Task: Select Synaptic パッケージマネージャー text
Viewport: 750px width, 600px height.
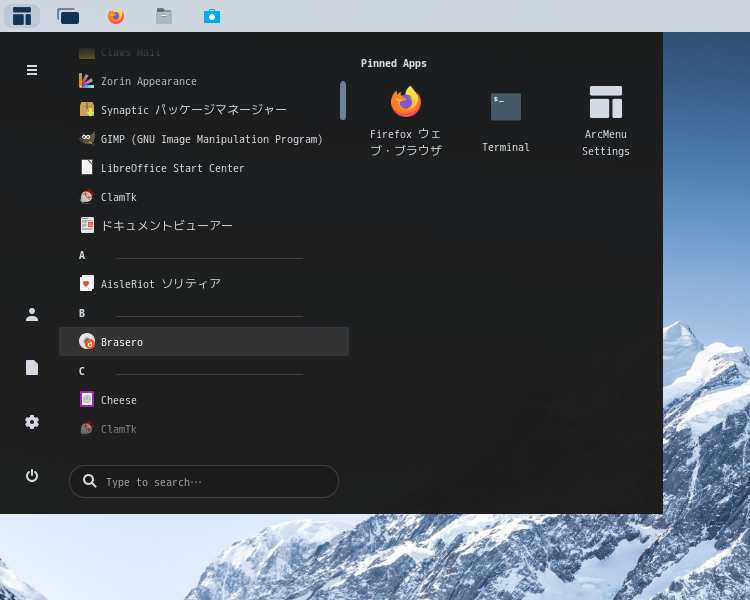Action: (194, 110)
